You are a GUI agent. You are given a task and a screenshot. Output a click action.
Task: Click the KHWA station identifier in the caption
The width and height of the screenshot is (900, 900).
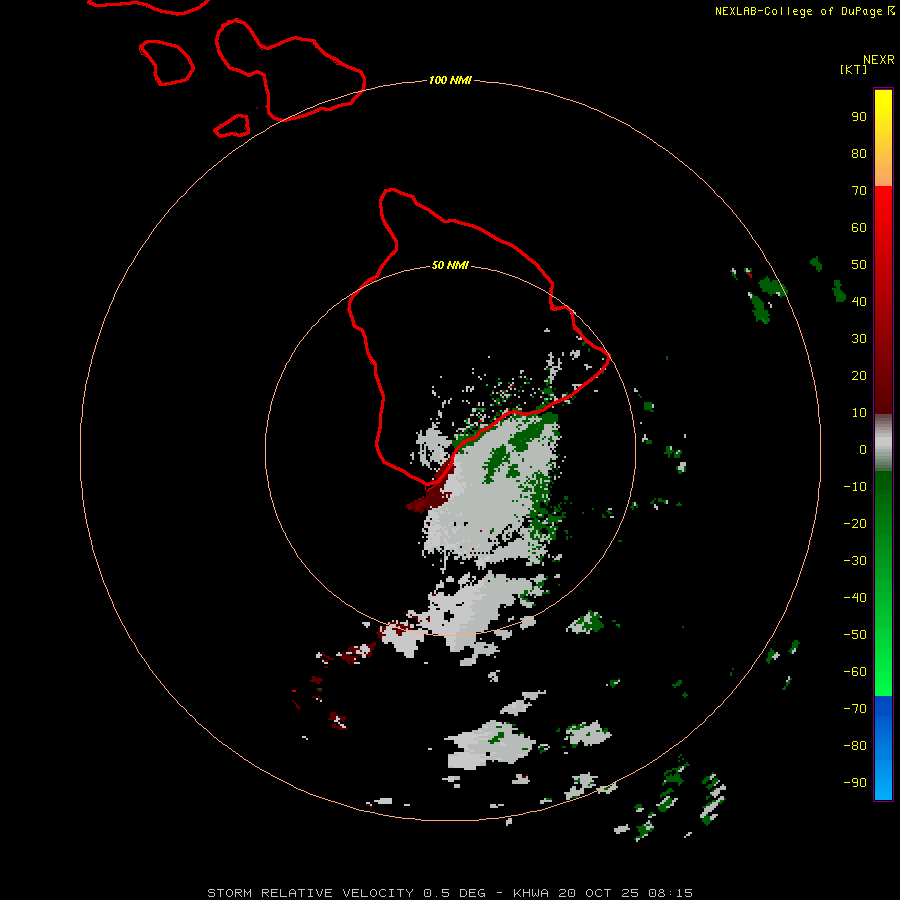click(531, 893)
